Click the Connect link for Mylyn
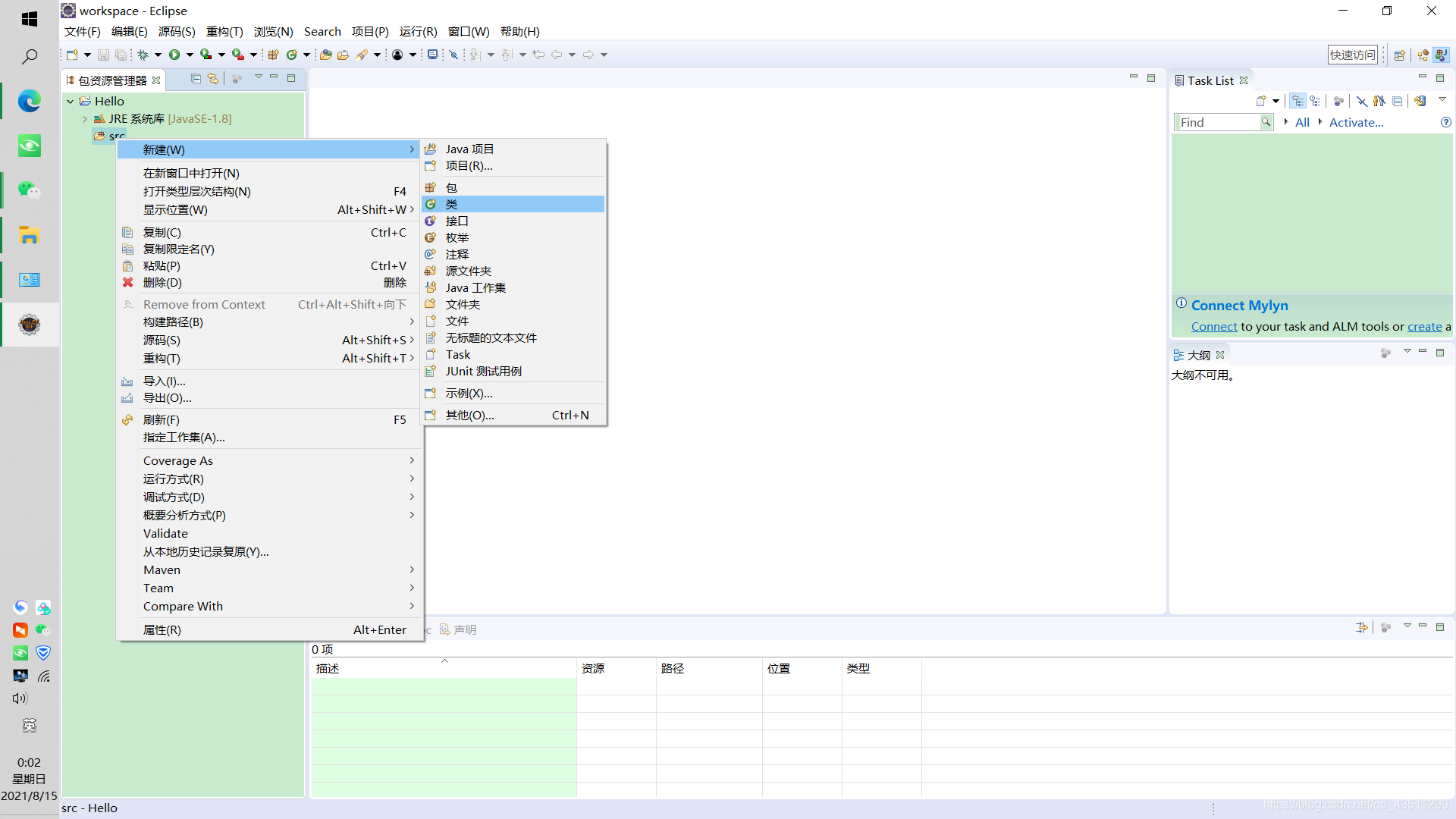The width and height of the screenshot is (1456, 819). [1213, 326]
